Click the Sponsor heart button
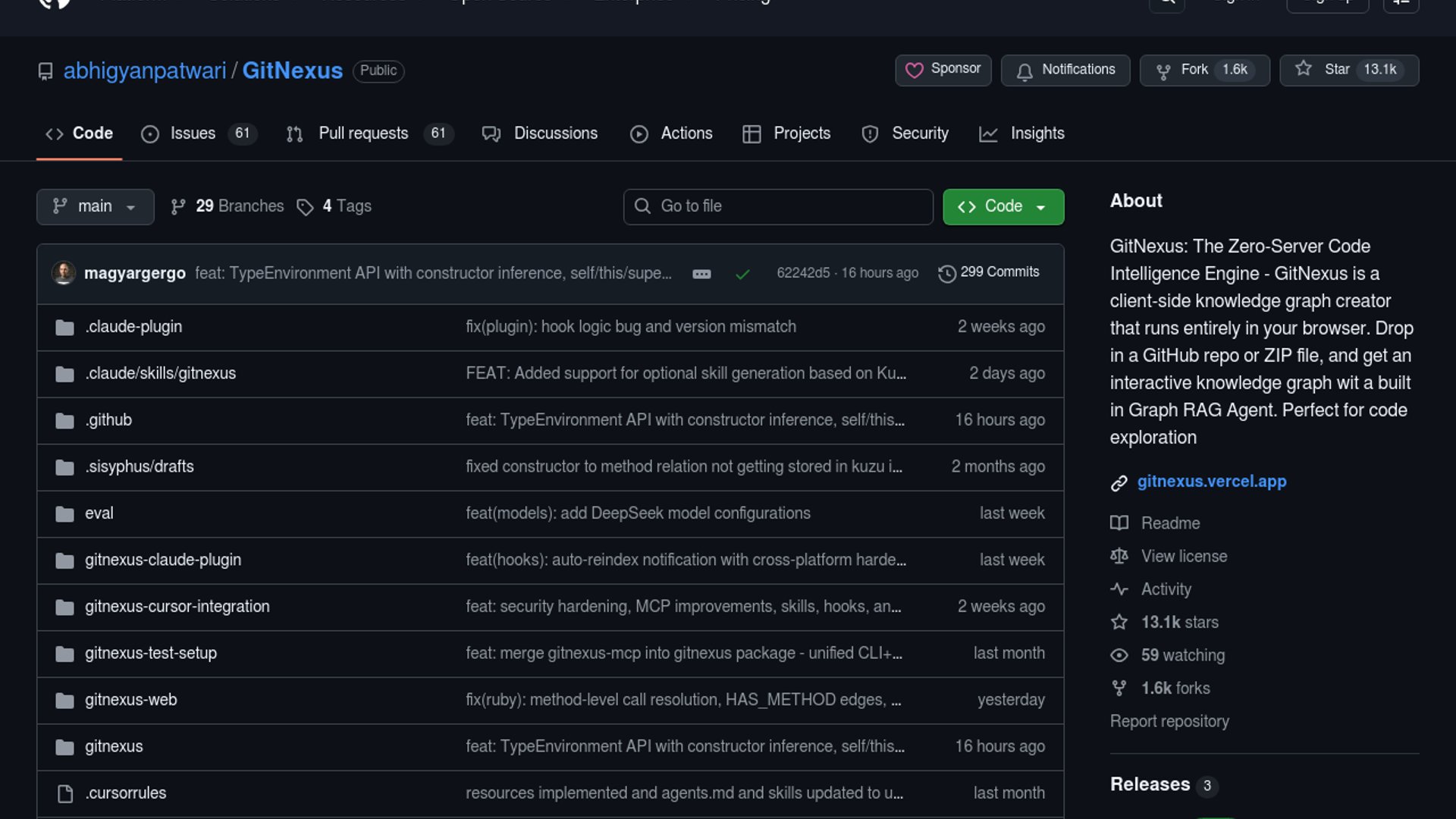1456x819 pixels. click(943, 70)
